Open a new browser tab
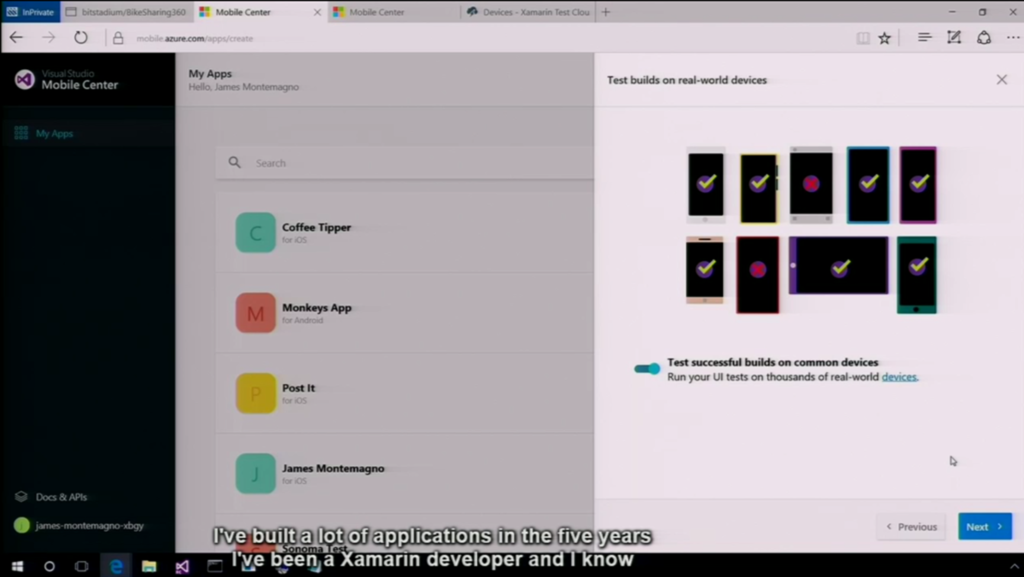The height and width of the screenshot is (577, 1024). point(606,12)
